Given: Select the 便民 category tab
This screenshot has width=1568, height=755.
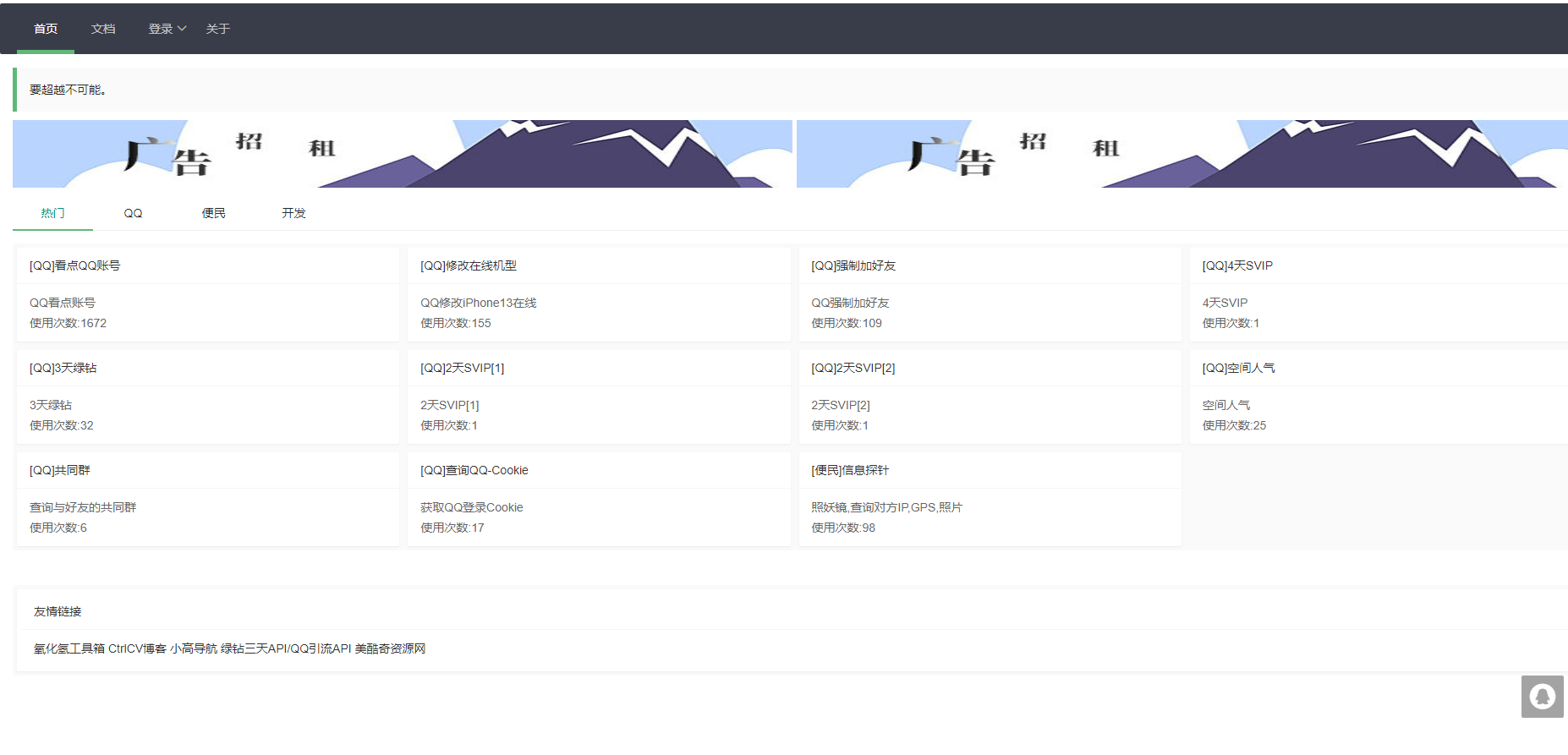Looking at the screenshot, I should [213, 213].
